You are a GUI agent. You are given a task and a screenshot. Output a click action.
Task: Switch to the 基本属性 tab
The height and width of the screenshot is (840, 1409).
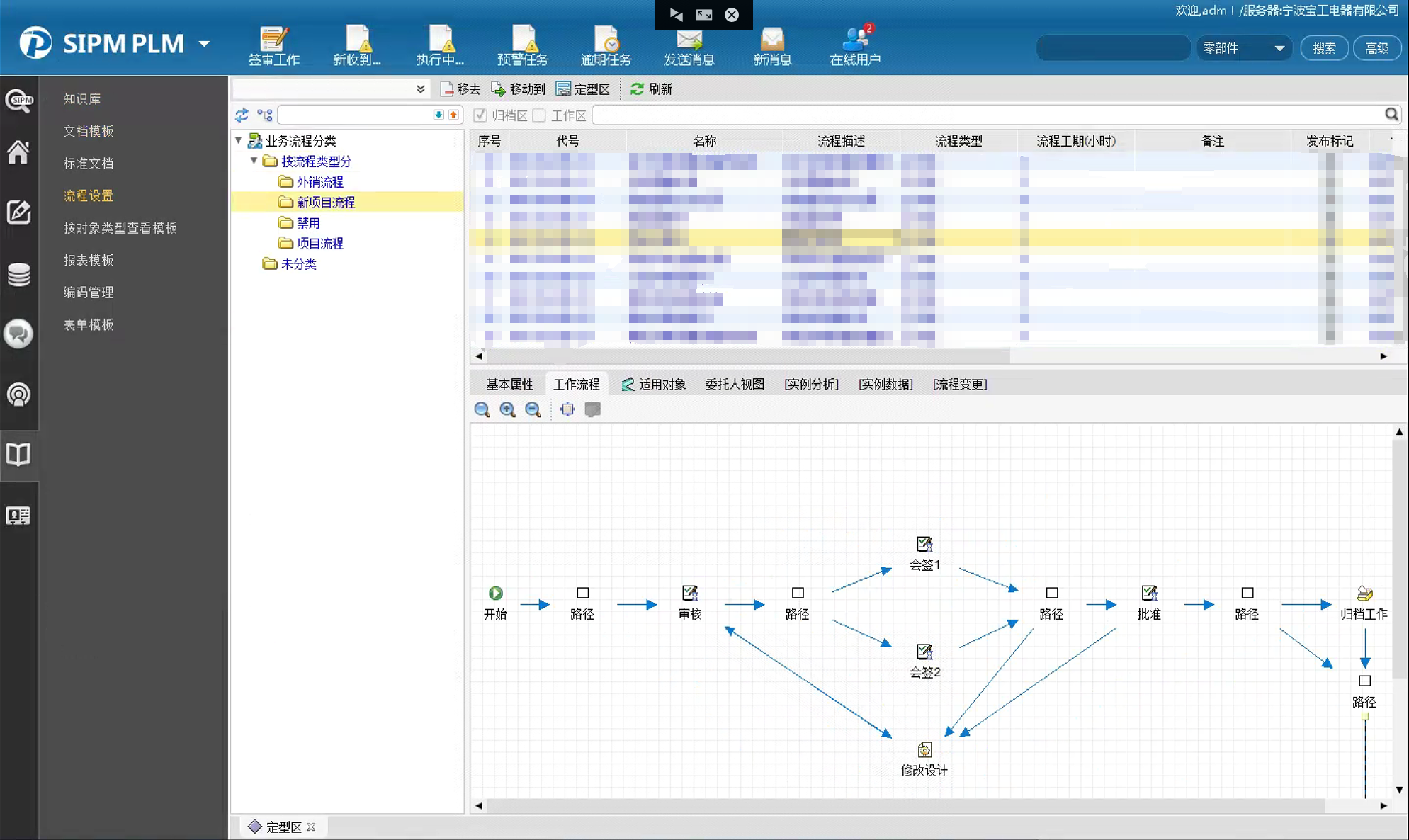click(x=509, y=384)
